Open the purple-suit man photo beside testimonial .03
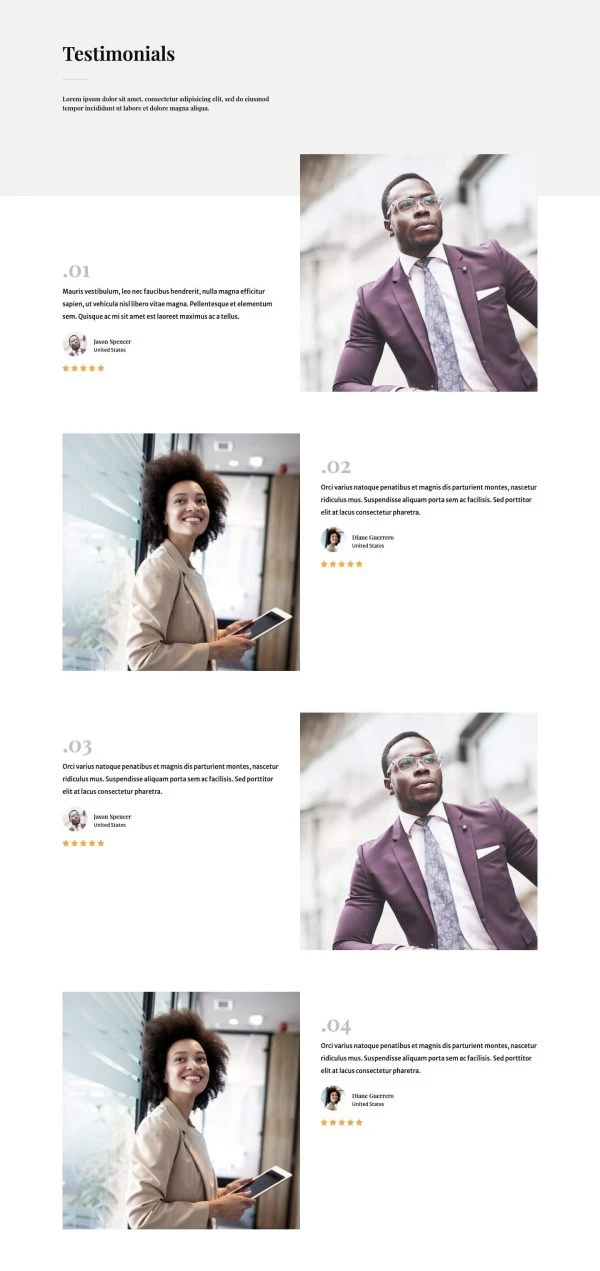600x1271 pixels. [x=419, y=831]
